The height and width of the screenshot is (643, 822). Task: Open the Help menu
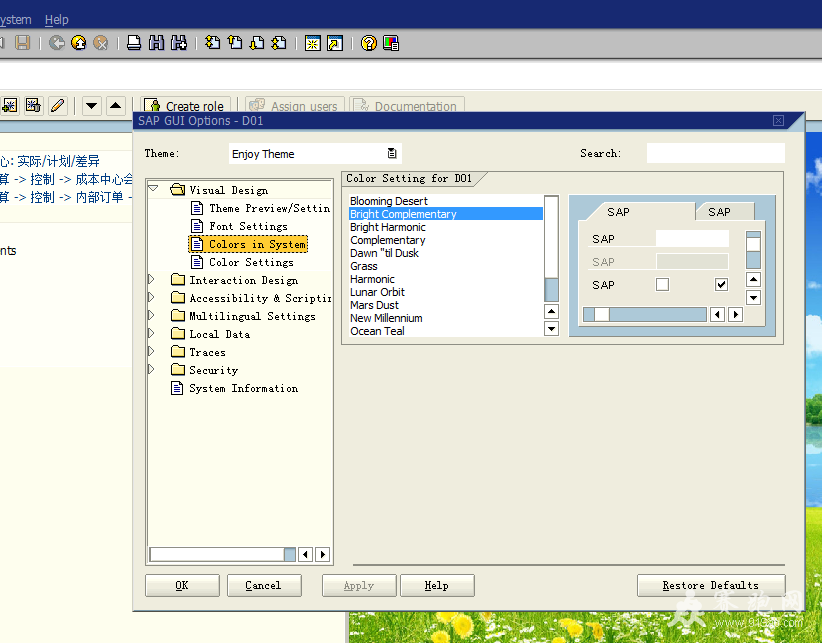coord(57,20)
